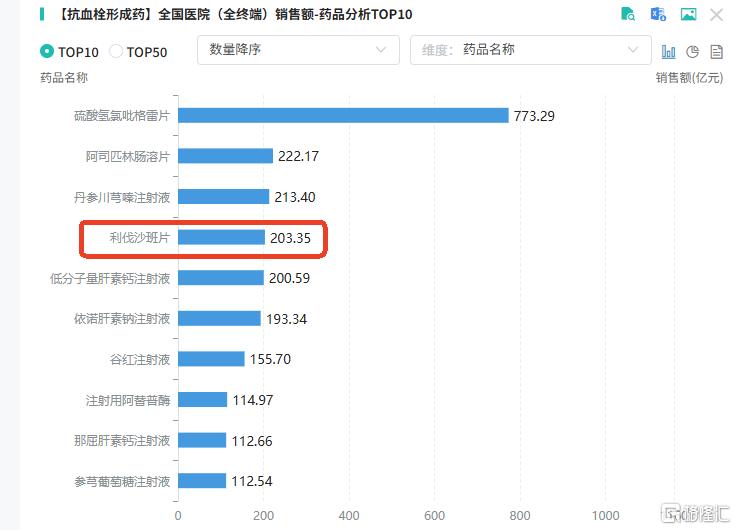Click the value 155.70
Screen dimensions: 736x530
click(x=270, y=360)
